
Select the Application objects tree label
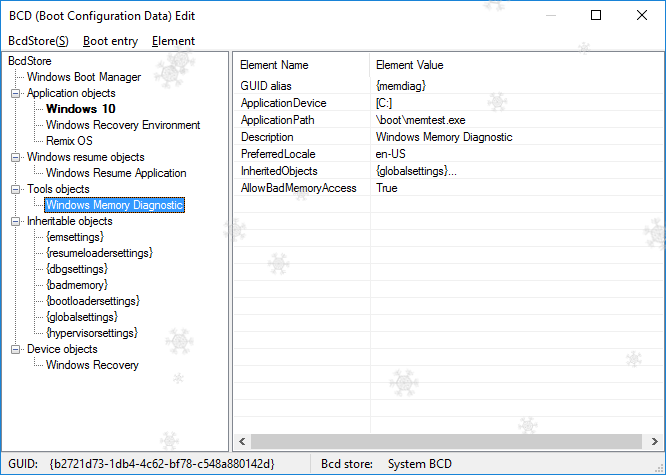coord(71,93)
